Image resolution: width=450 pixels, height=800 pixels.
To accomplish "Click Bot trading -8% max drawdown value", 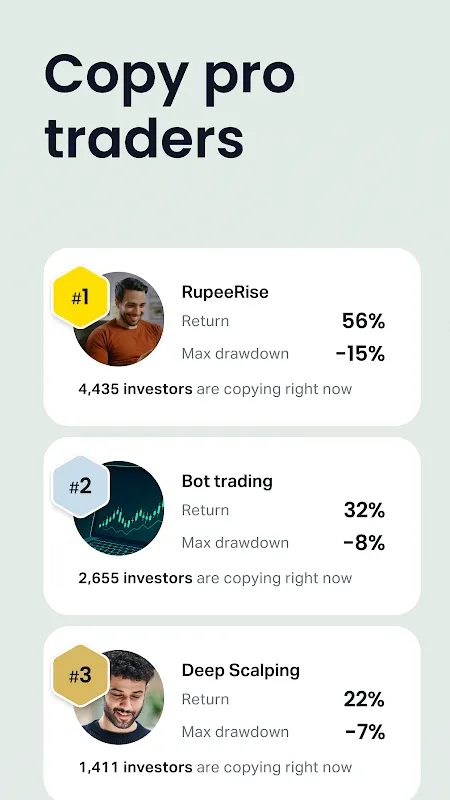I will (x=364, y=543).
